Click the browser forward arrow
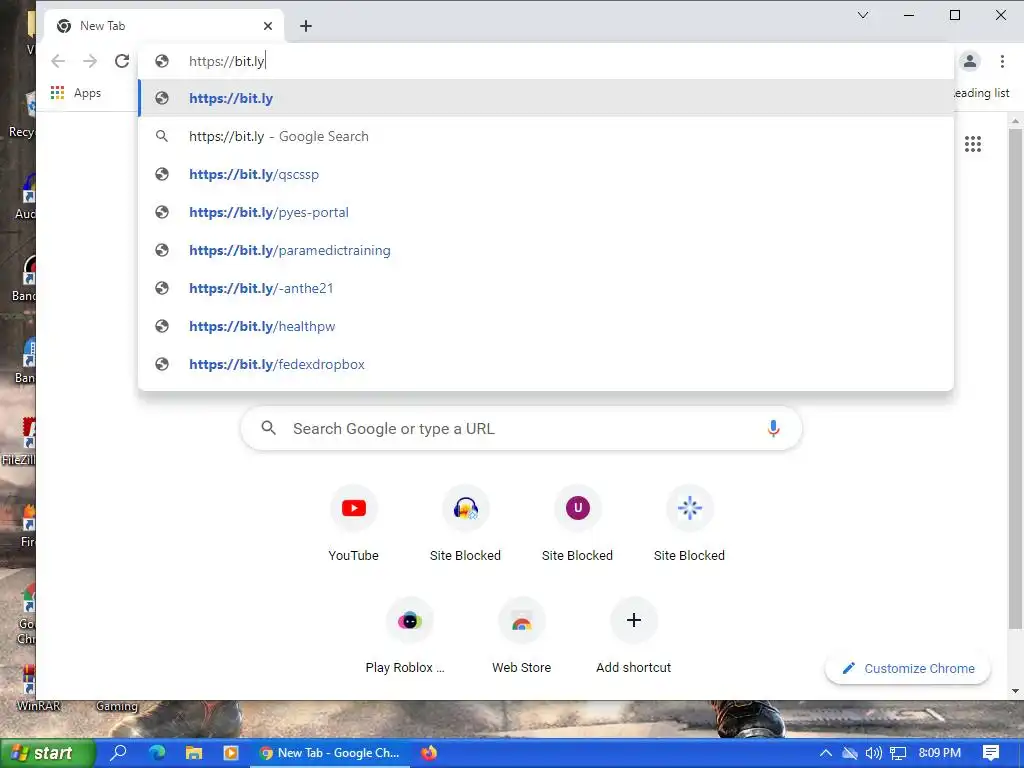1024x768 pixels. 90,61
